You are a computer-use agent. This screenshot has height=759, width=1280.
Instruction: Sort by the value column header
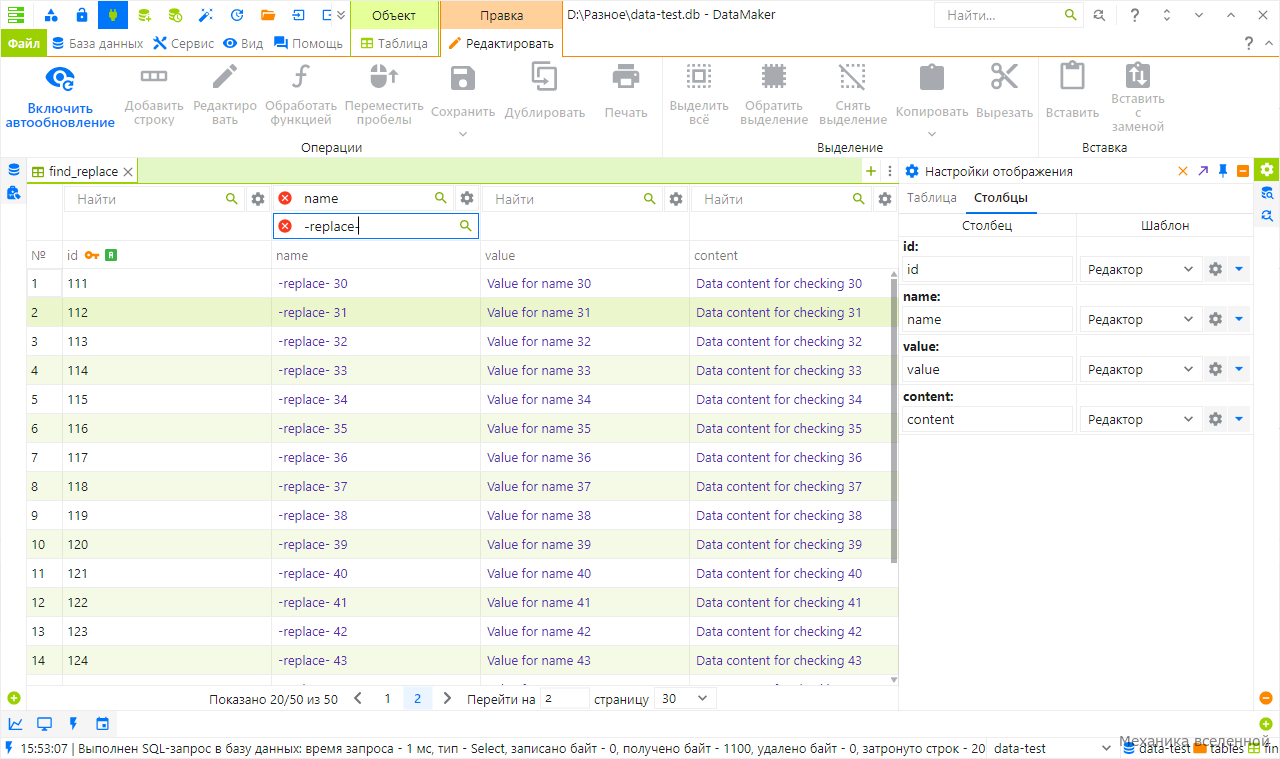click(x=585, y=256)
